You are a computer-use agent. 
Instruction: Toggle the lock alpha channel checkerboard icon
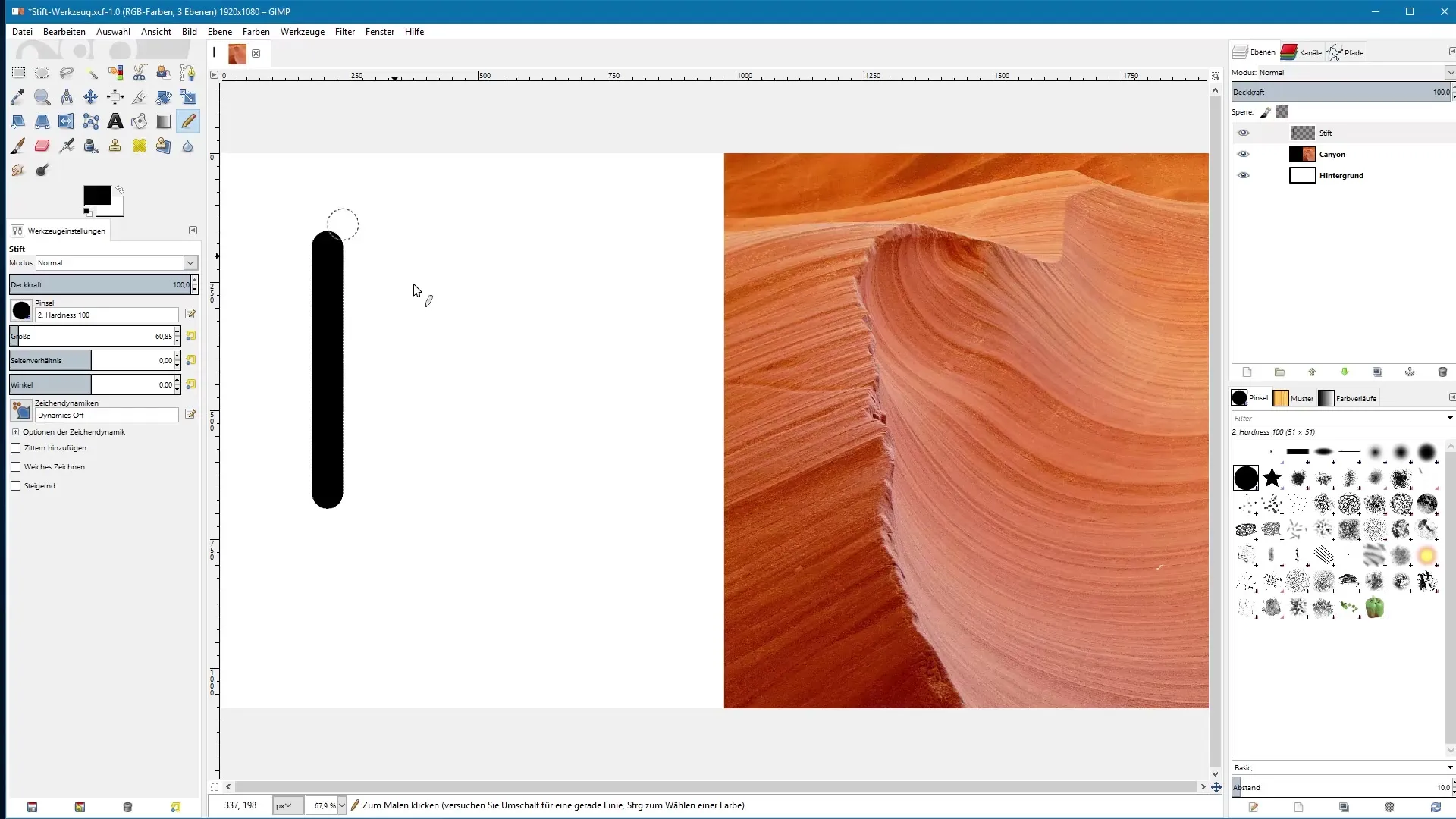click(1282, 112)
